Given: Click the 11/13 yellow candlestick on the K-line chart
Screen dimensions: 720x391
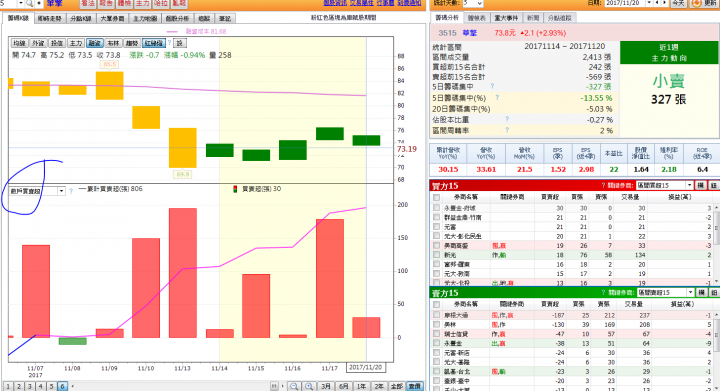Looking at the screenshot, I should pyautogui.click(x=183, y=148).
